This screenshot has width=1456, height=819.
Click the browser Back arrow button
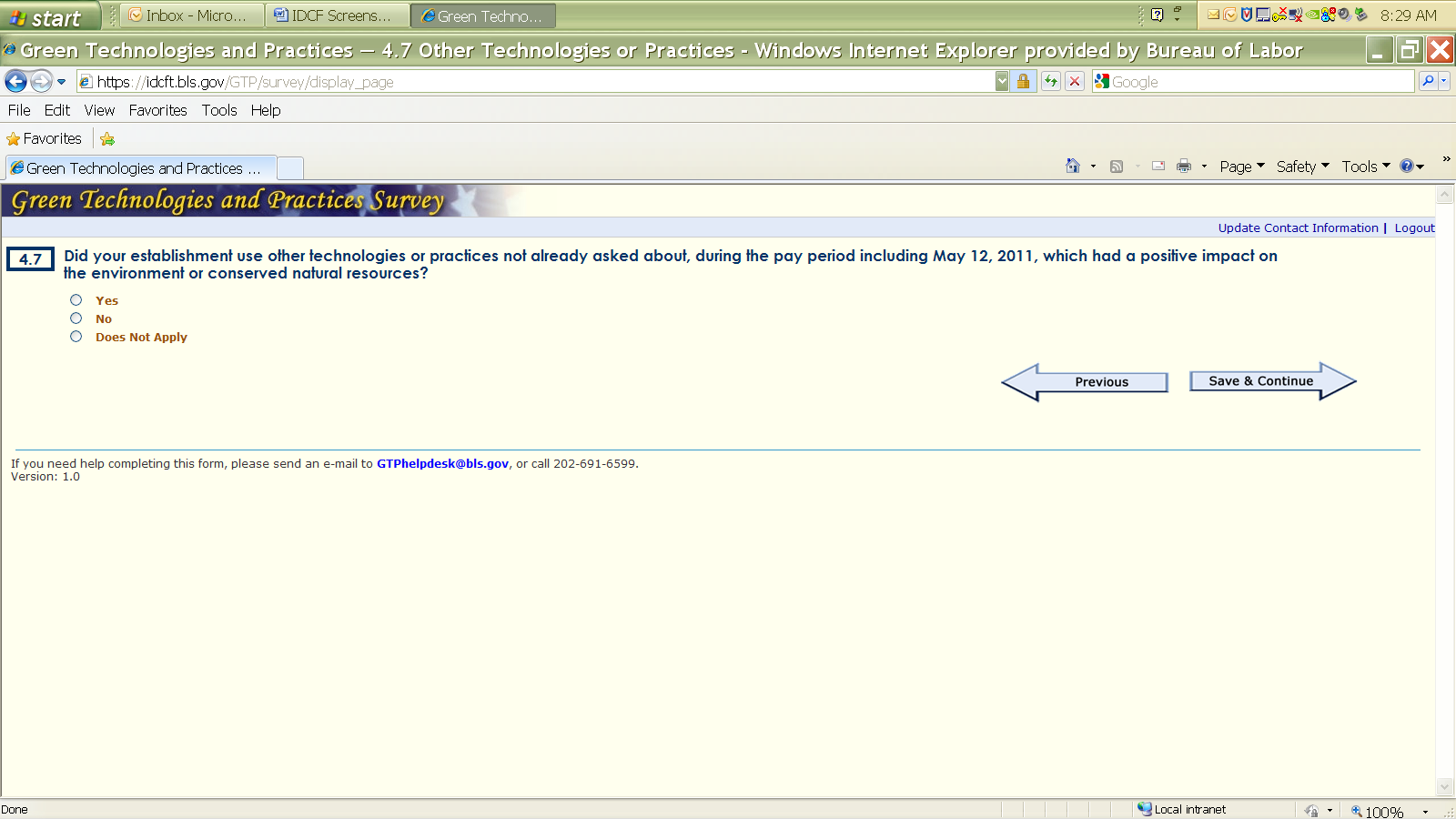coord(15,82)
